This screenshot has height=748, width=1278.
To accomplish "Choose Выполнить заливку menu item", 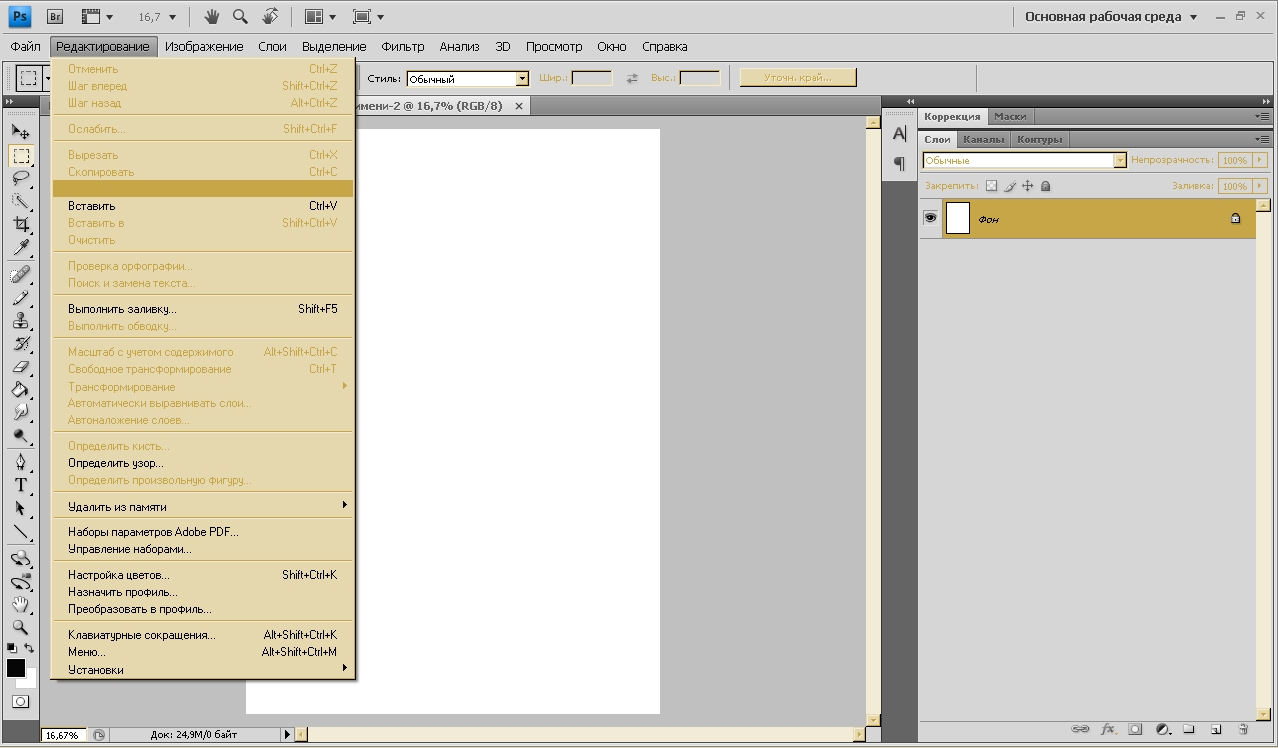I will pos(203,309).
